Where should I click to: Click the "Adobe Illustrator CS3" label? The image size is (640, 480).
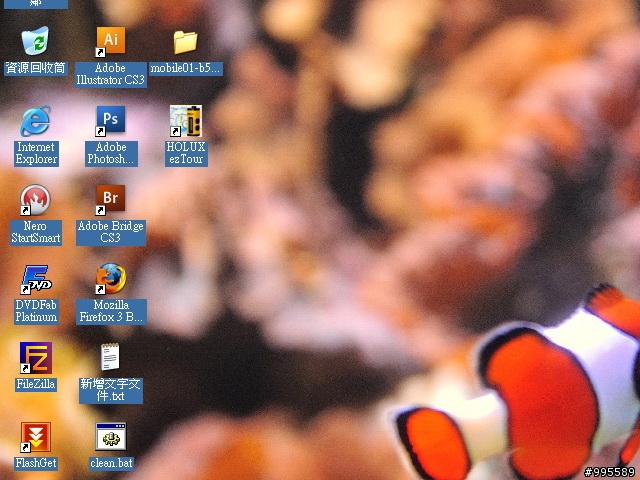point(111,74)
